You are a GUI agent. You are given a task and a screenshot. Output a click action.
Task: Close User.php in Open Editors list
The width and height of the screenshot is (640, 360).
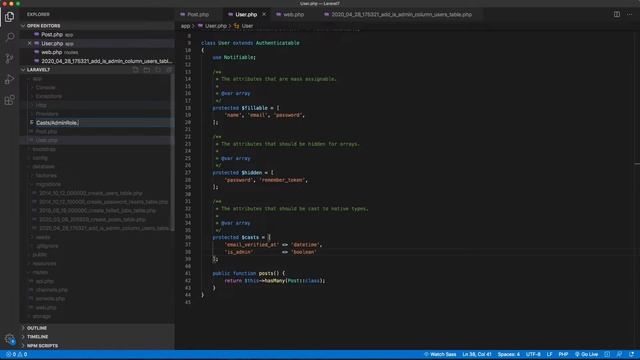(x=29, y=43)
